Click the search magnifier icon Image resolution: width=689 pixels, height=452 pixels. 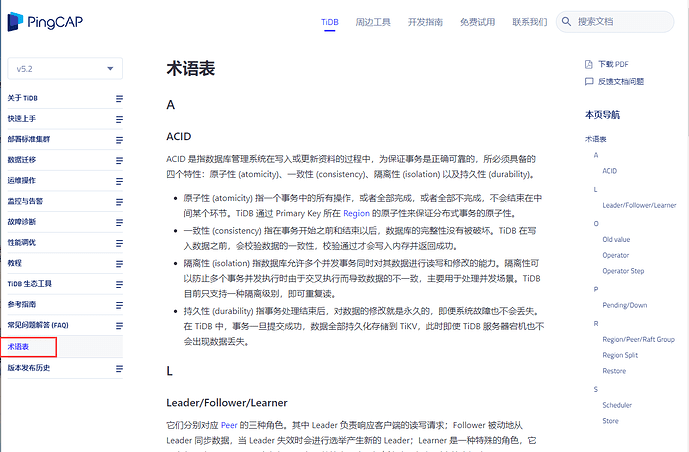tap(566, 22)
